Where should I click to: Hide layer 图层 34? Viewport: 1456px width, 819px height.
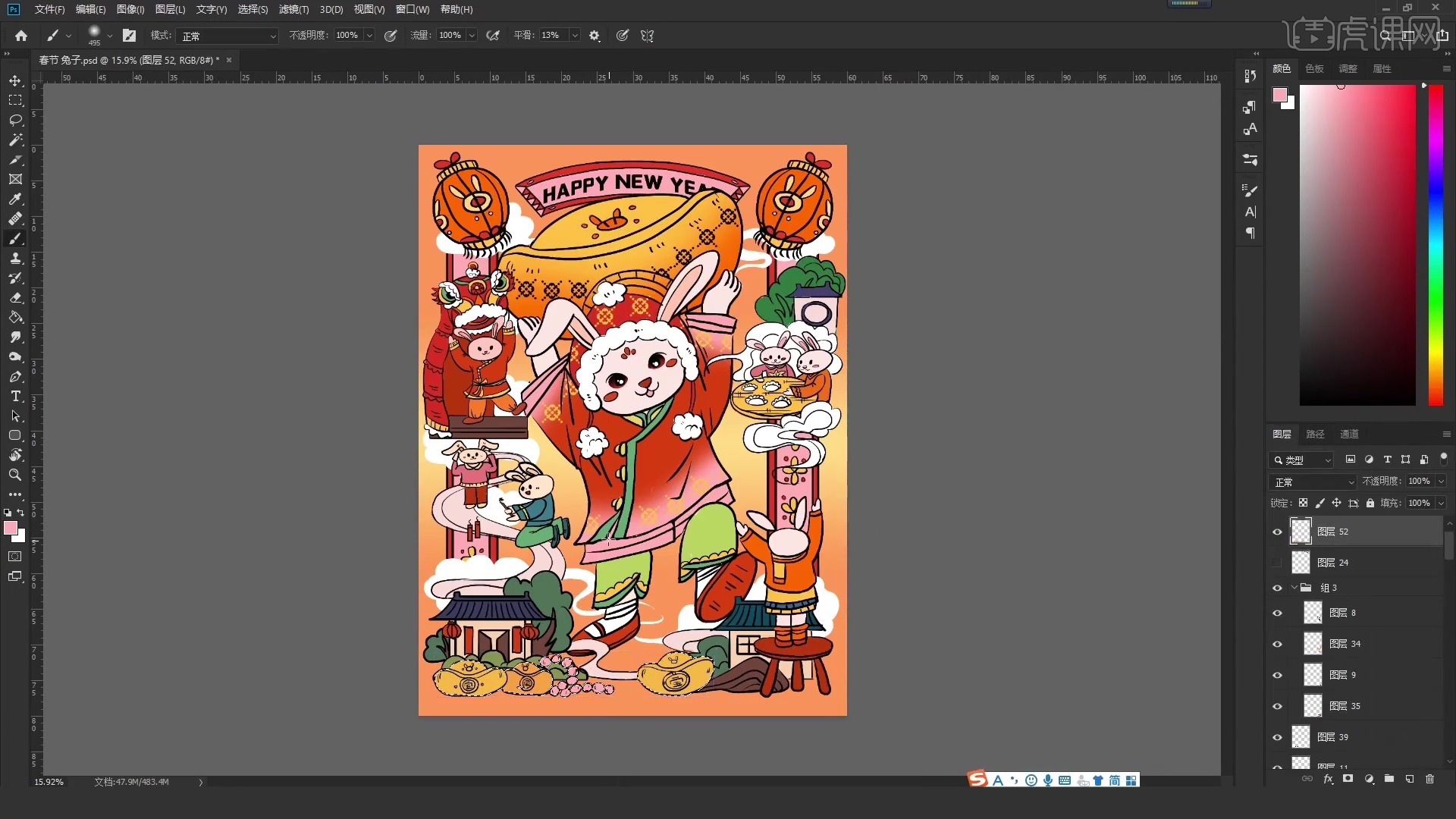pos(1277,644)
